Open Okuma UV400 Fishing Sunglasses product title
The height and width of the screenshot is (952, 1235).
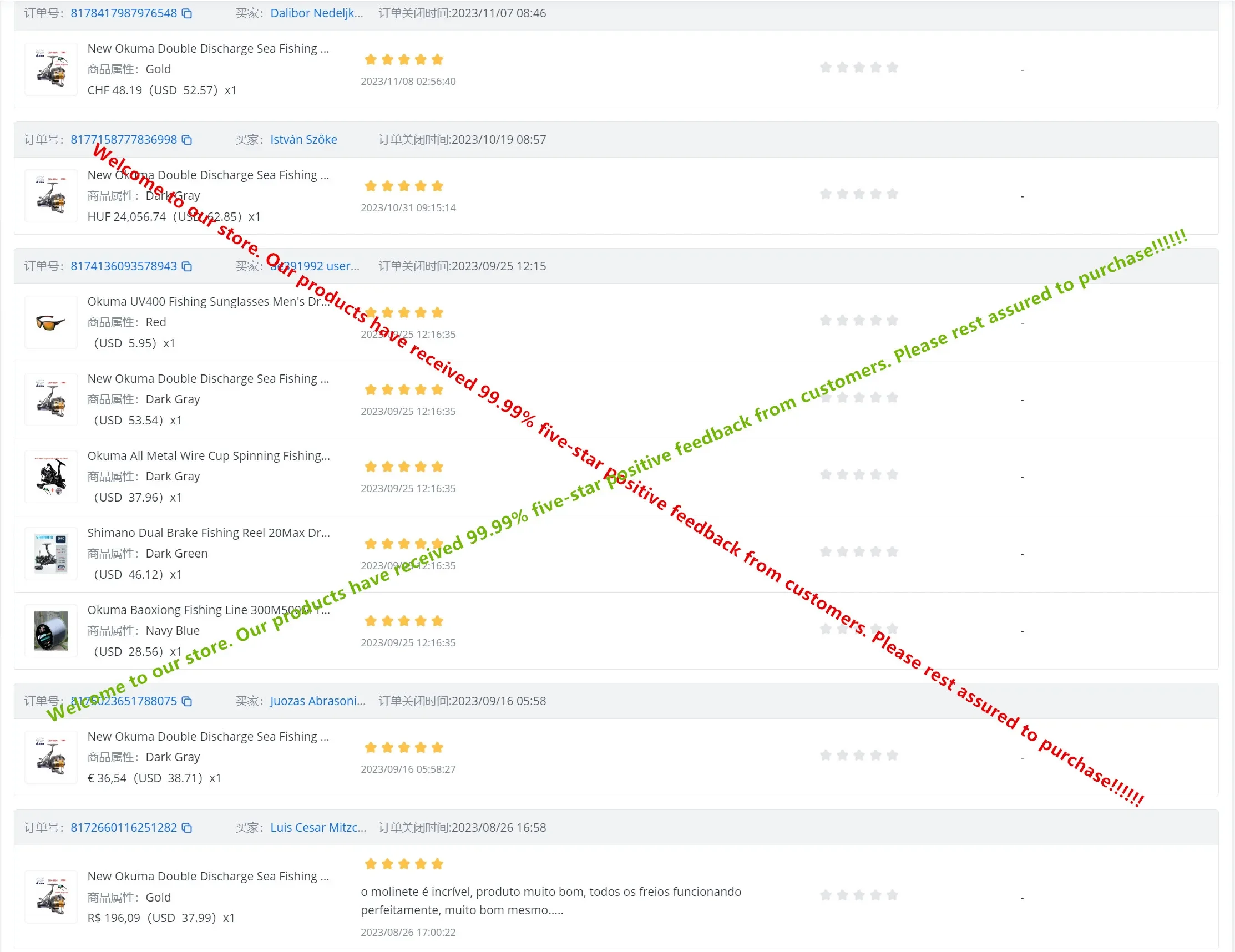pos(208,302)
